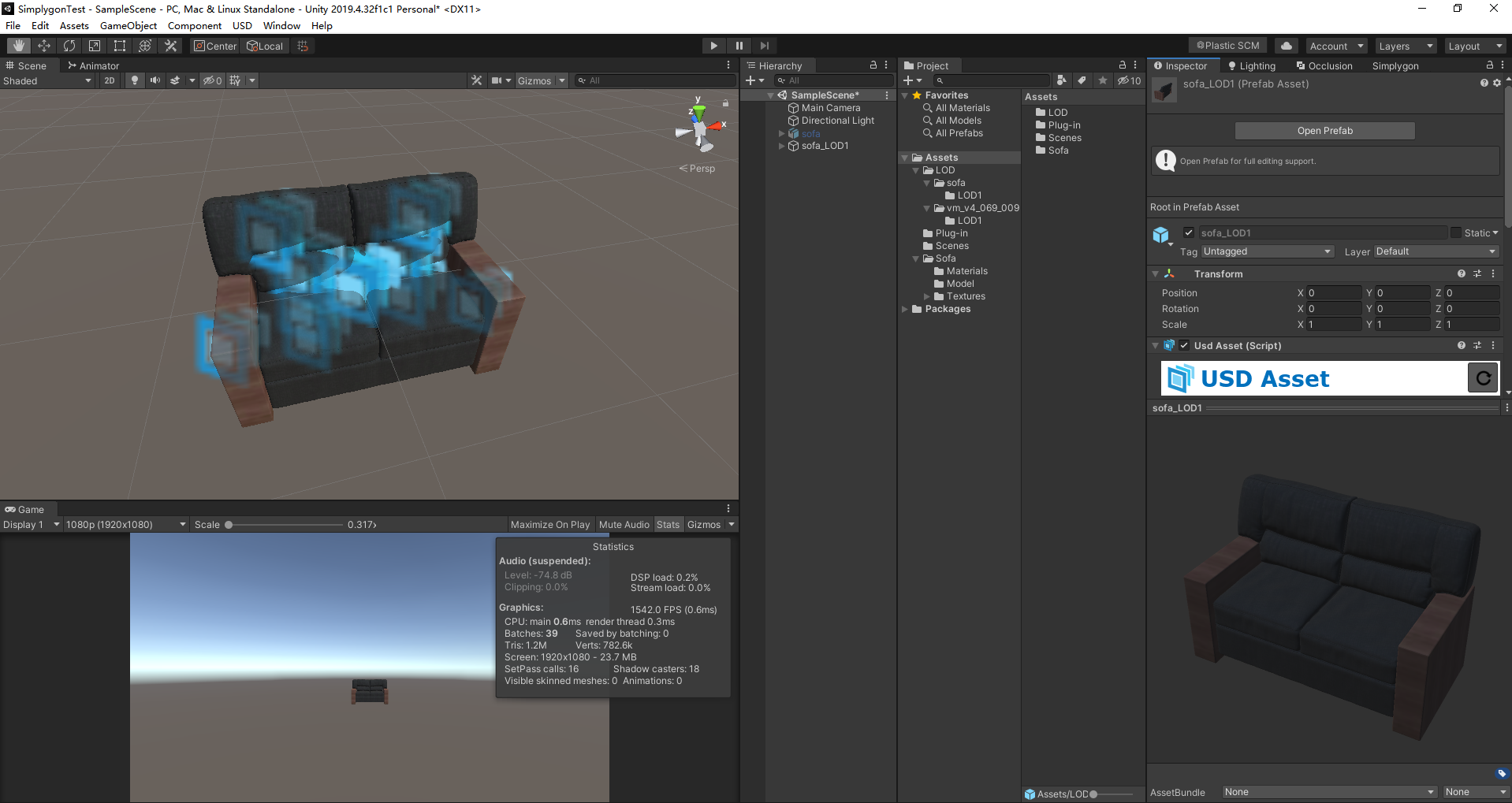Switch to the Simplygon tab

(x=1395, y=65)
